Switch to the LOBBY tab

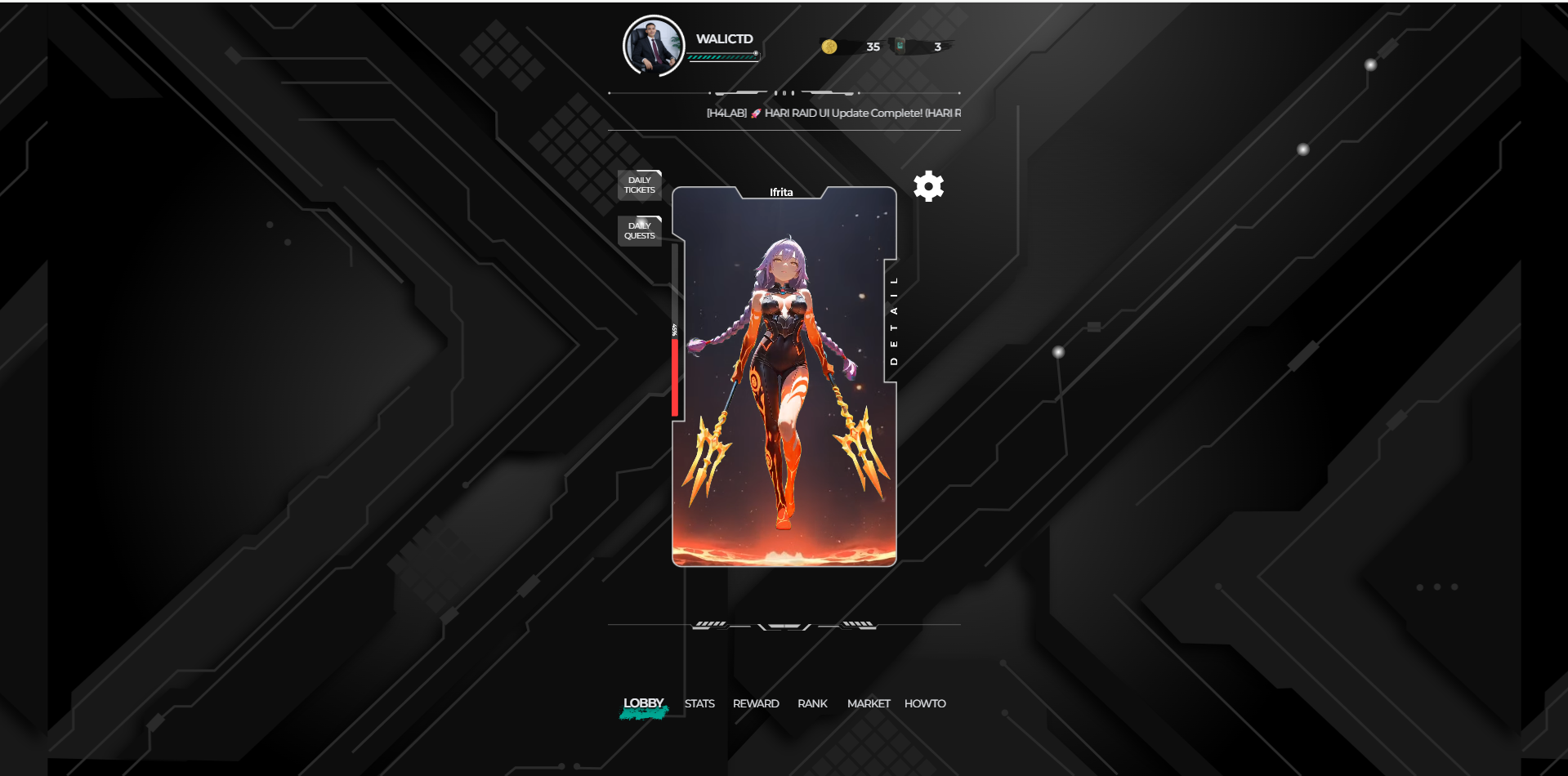644,703
